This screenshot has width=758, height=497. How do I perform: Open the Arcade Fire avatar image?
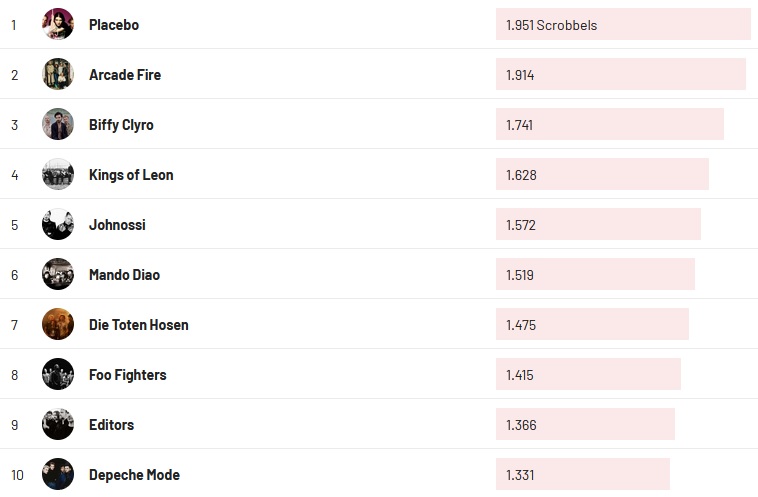[58, 74]
